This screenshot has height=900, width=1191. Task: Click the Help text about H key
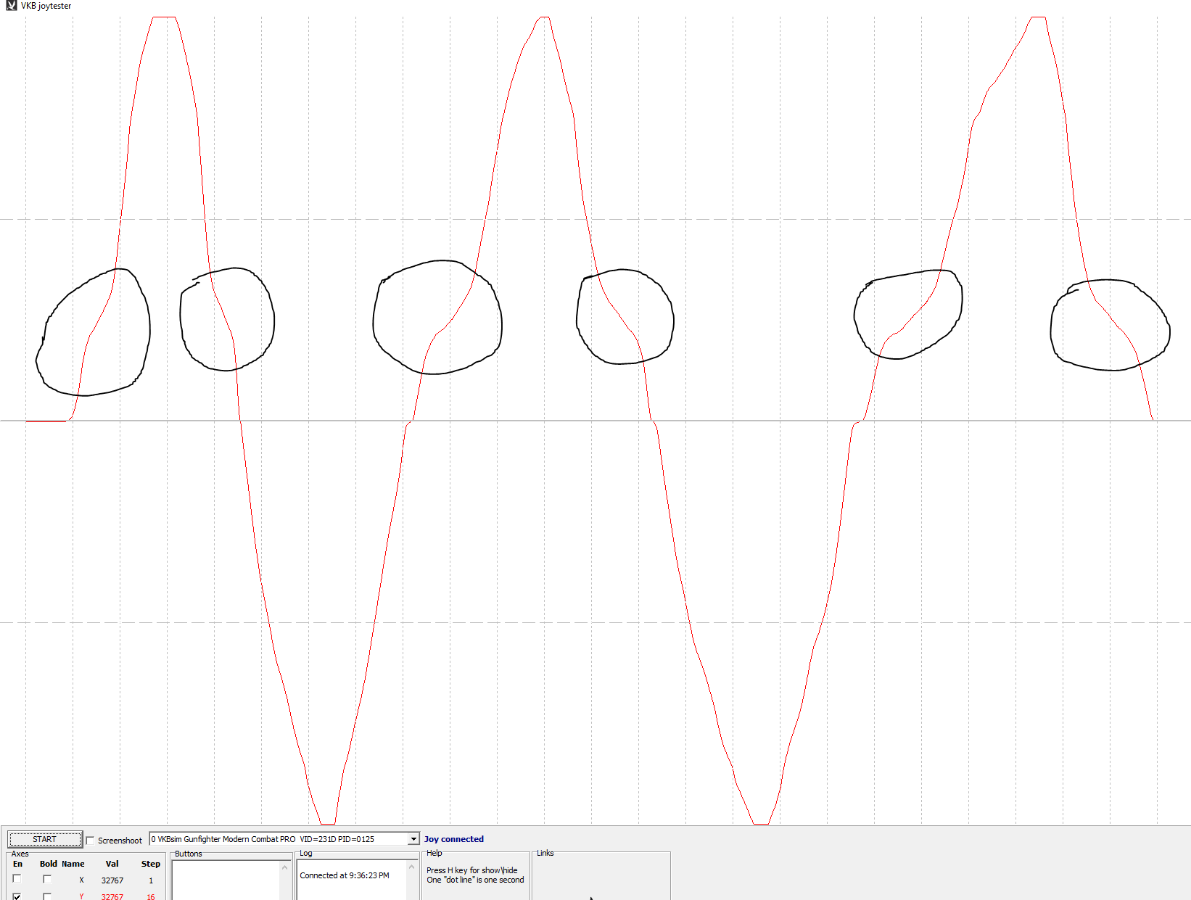[x=471, y=870]
